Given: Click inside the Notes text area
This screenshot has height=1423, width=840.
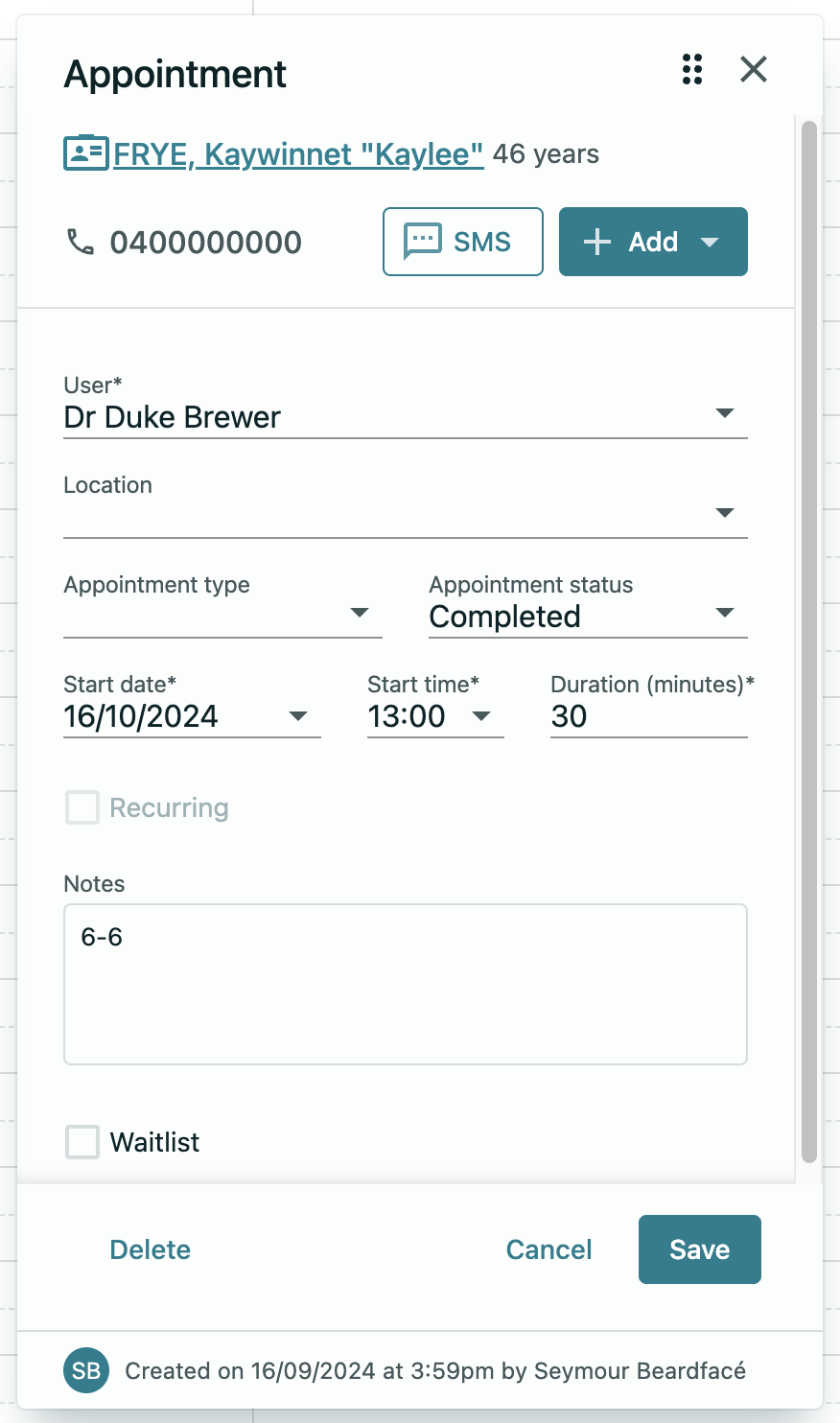Looking at the screenshot, I should pyautogui.click(x=405, y=983).
